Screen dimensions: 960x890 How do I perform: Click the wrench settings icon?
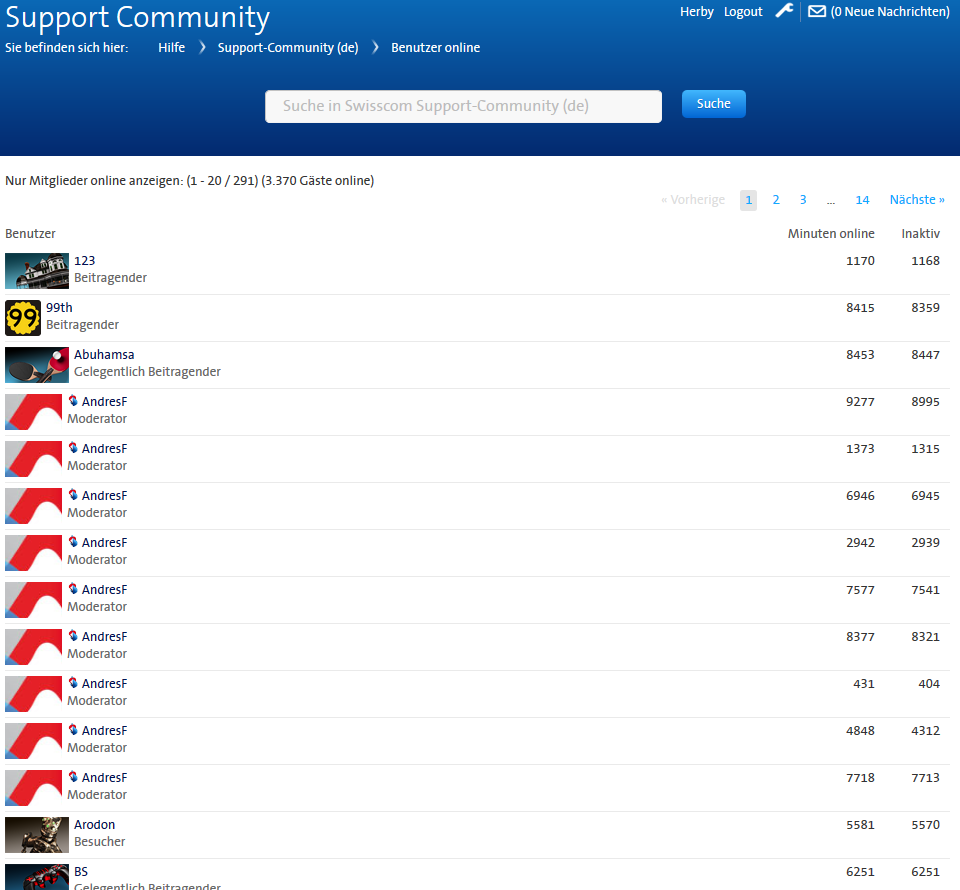[785, 11]
